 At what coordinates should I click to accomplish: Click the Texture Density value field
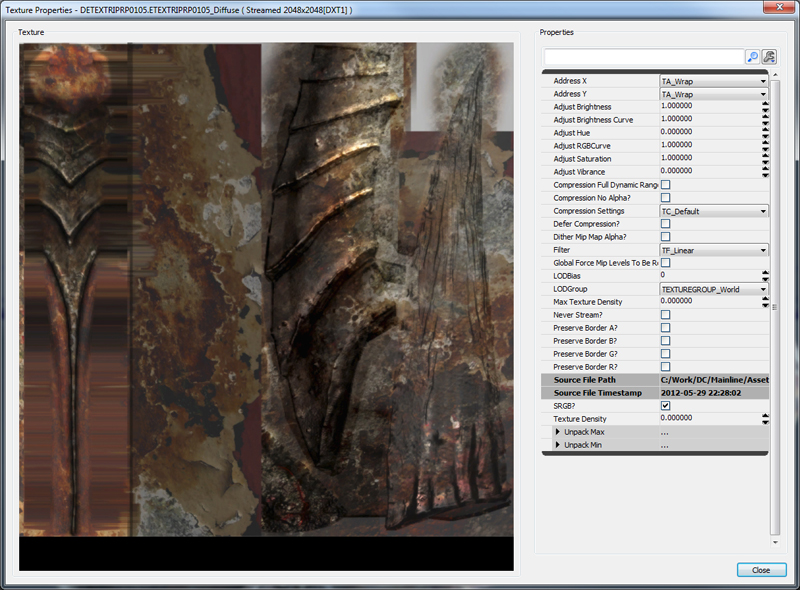click(710, 419)
